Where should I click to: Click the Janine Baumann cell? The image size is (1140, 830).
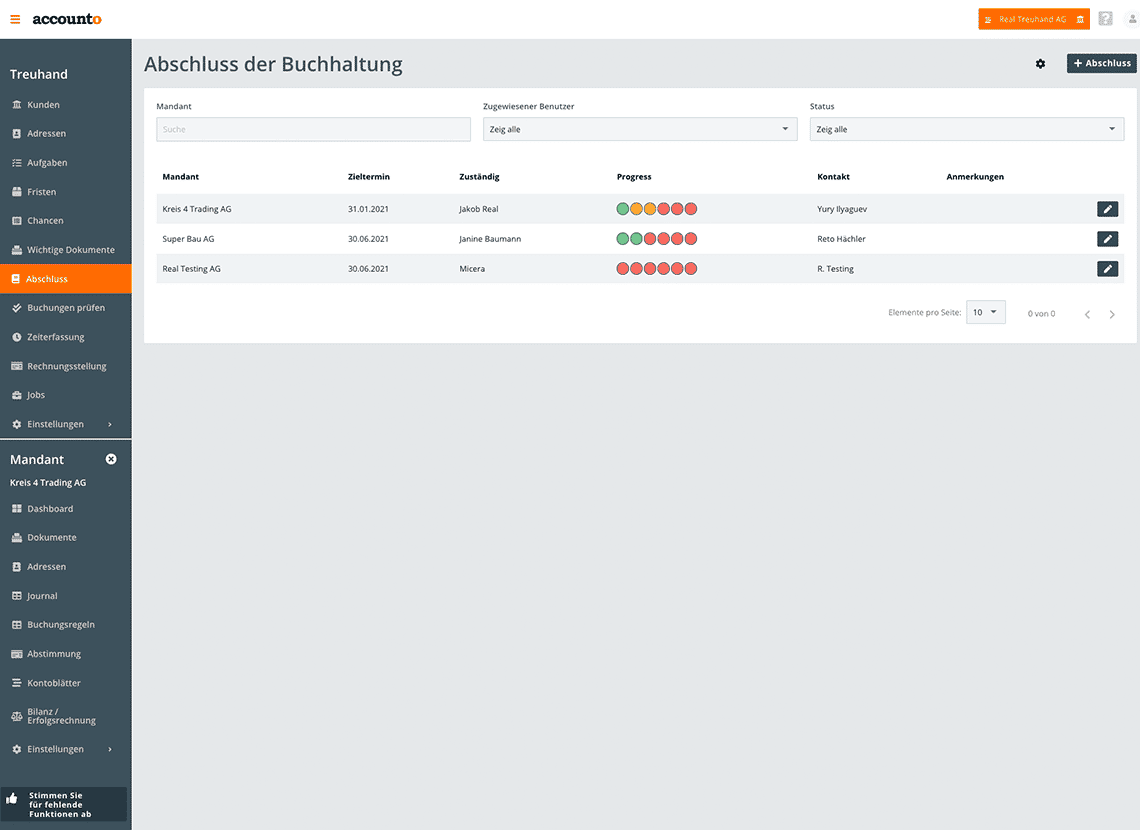490,239
